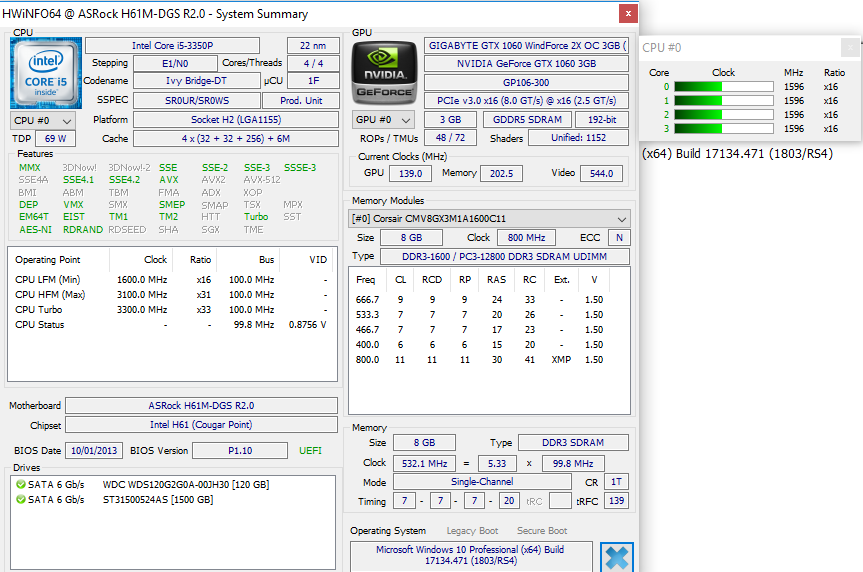
Task: Click the GIGABYTE GTX 1060 WindForce field
Action: 527,46
